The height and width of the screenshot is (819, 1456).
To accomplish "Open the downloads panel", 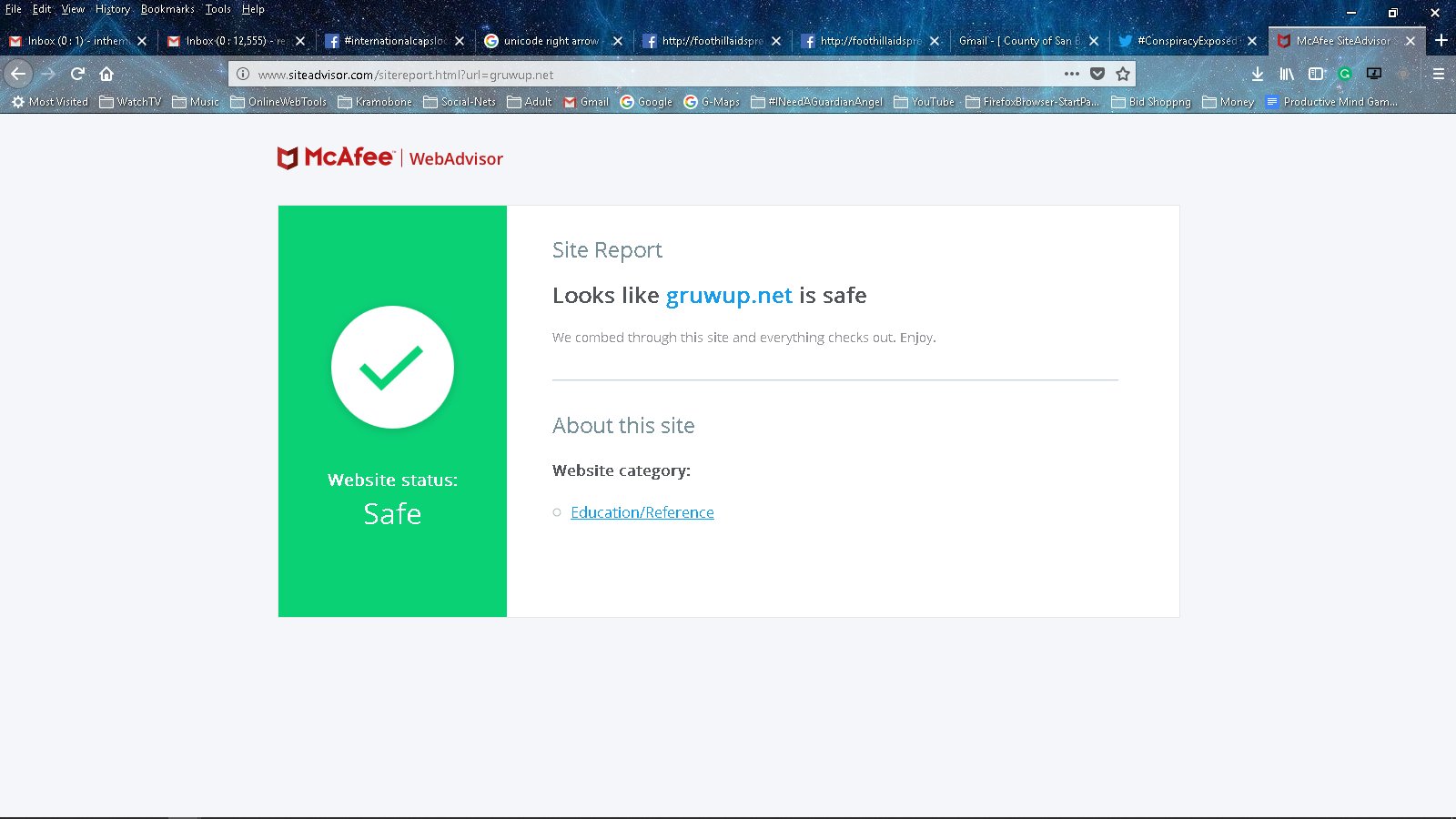I will [1258, 74].
